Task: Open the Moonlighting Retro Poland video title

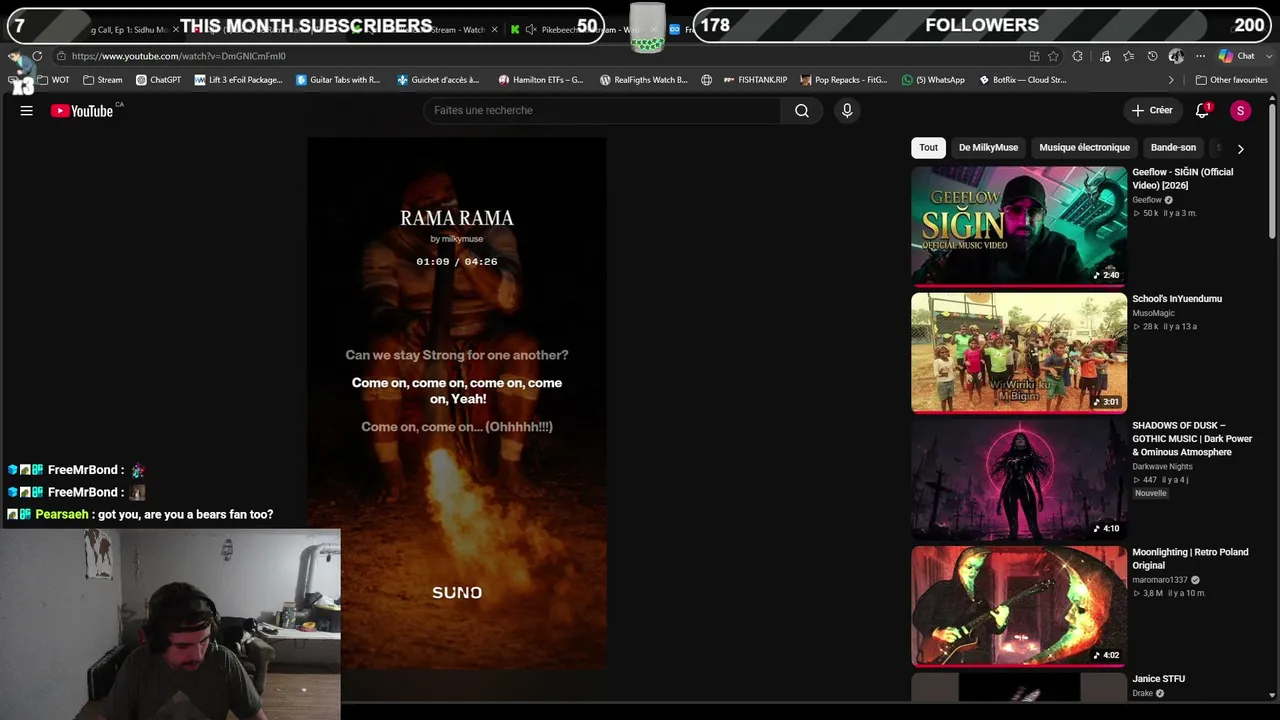Action: [x=1190, y=559]
